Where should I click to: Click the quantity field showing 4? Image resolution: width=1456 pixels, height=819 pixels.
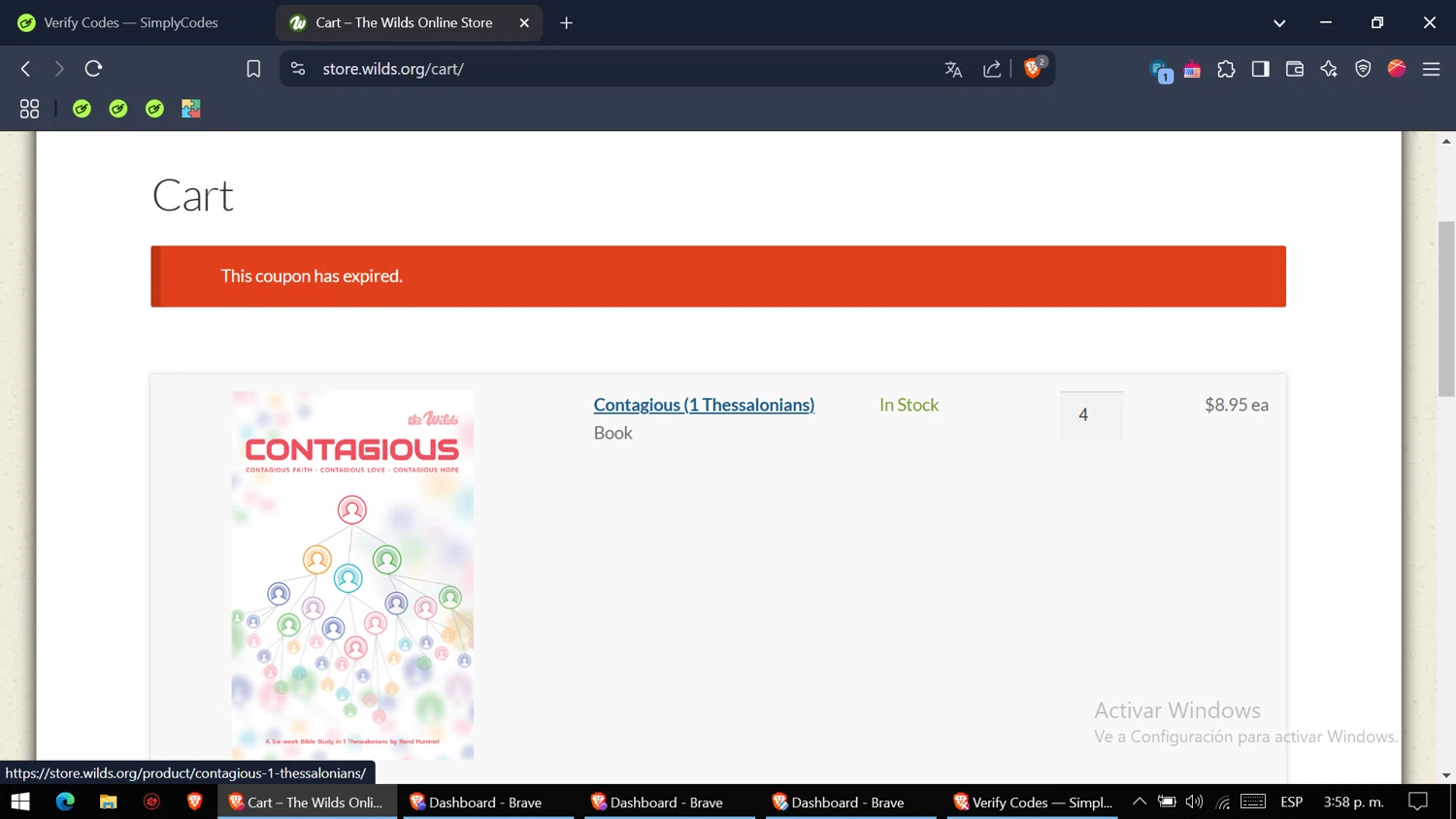pyautogui.click(x=1091, y=415)
